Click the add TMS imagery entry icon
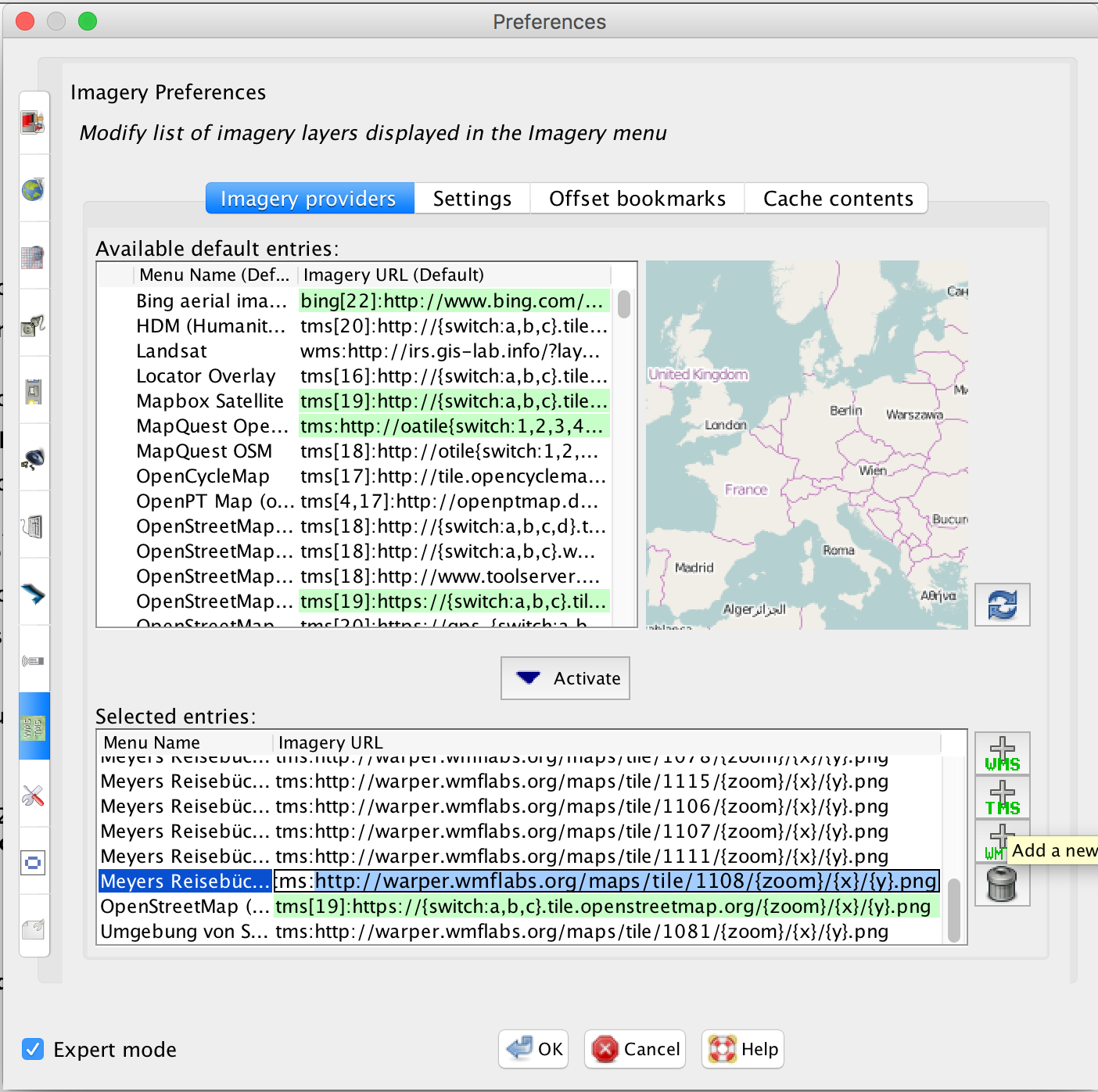 click(1002, 798)
